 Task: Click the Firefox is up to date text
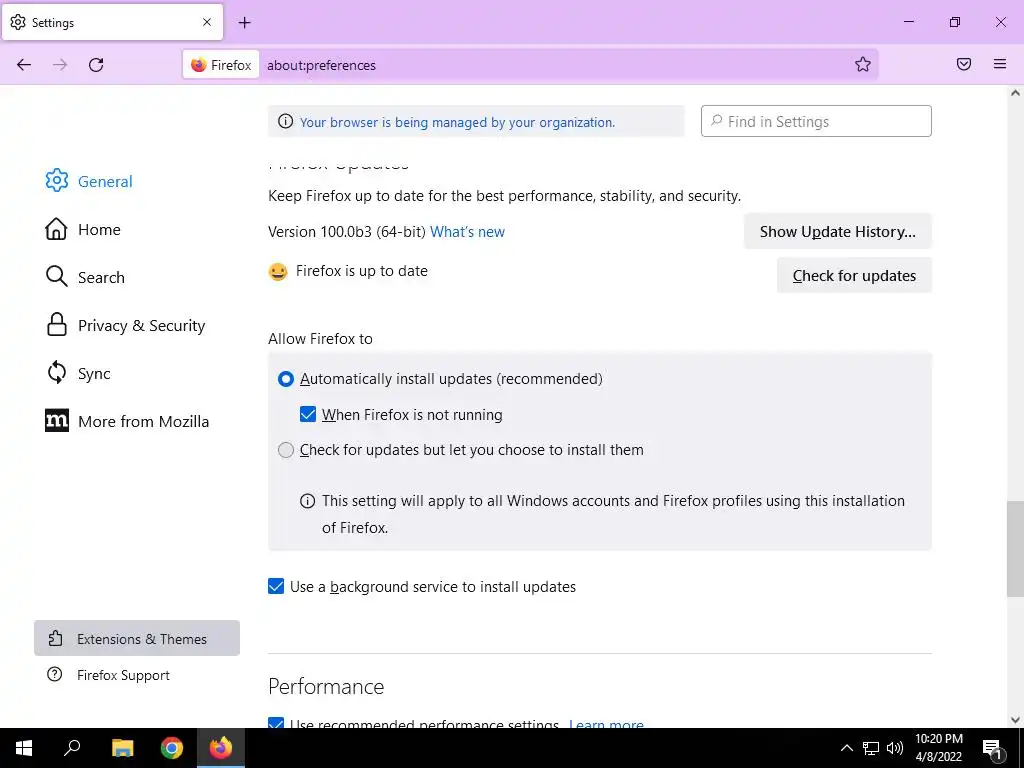[x=362, y=271]
